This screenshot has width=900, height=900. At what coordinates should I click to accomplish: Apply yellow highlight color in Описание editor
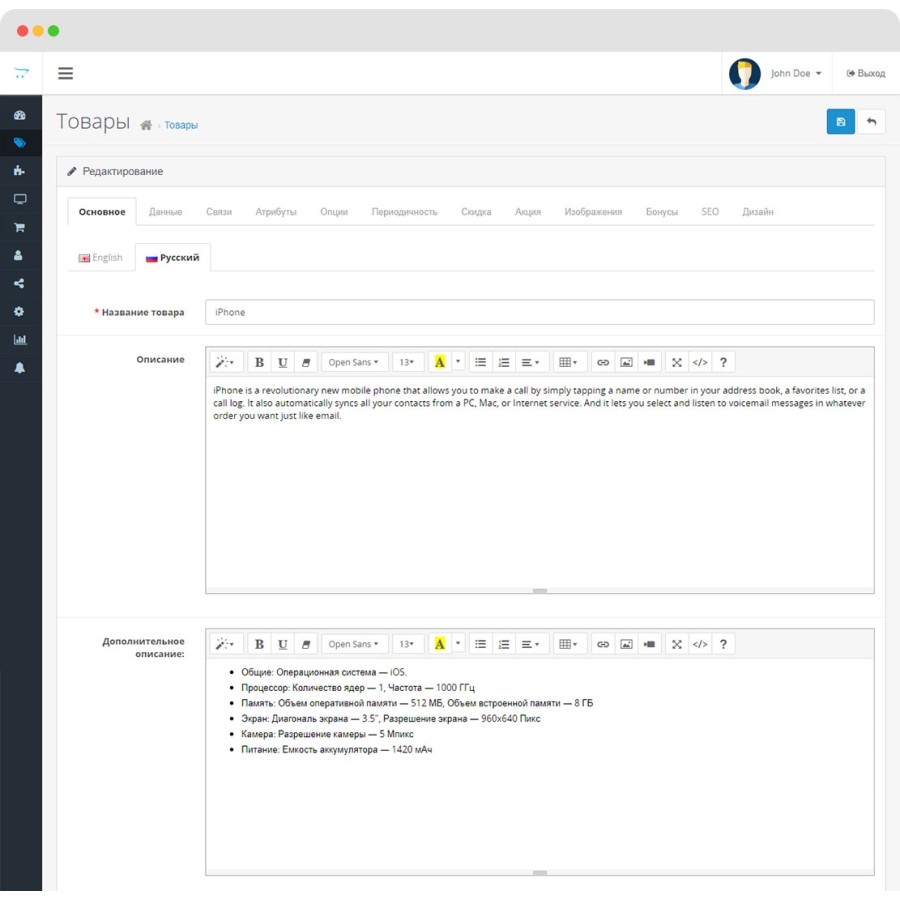click(440, 362)
